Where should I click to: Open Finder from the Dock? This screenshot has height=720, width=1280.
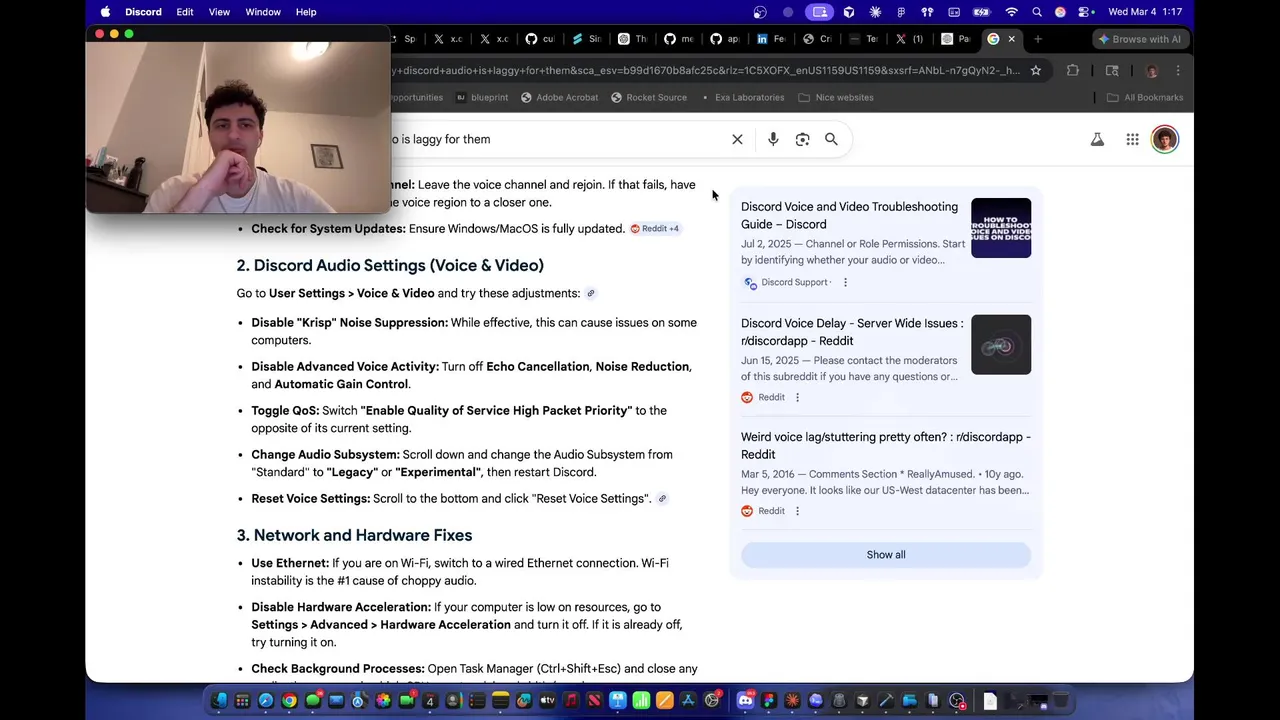point(219,701)
